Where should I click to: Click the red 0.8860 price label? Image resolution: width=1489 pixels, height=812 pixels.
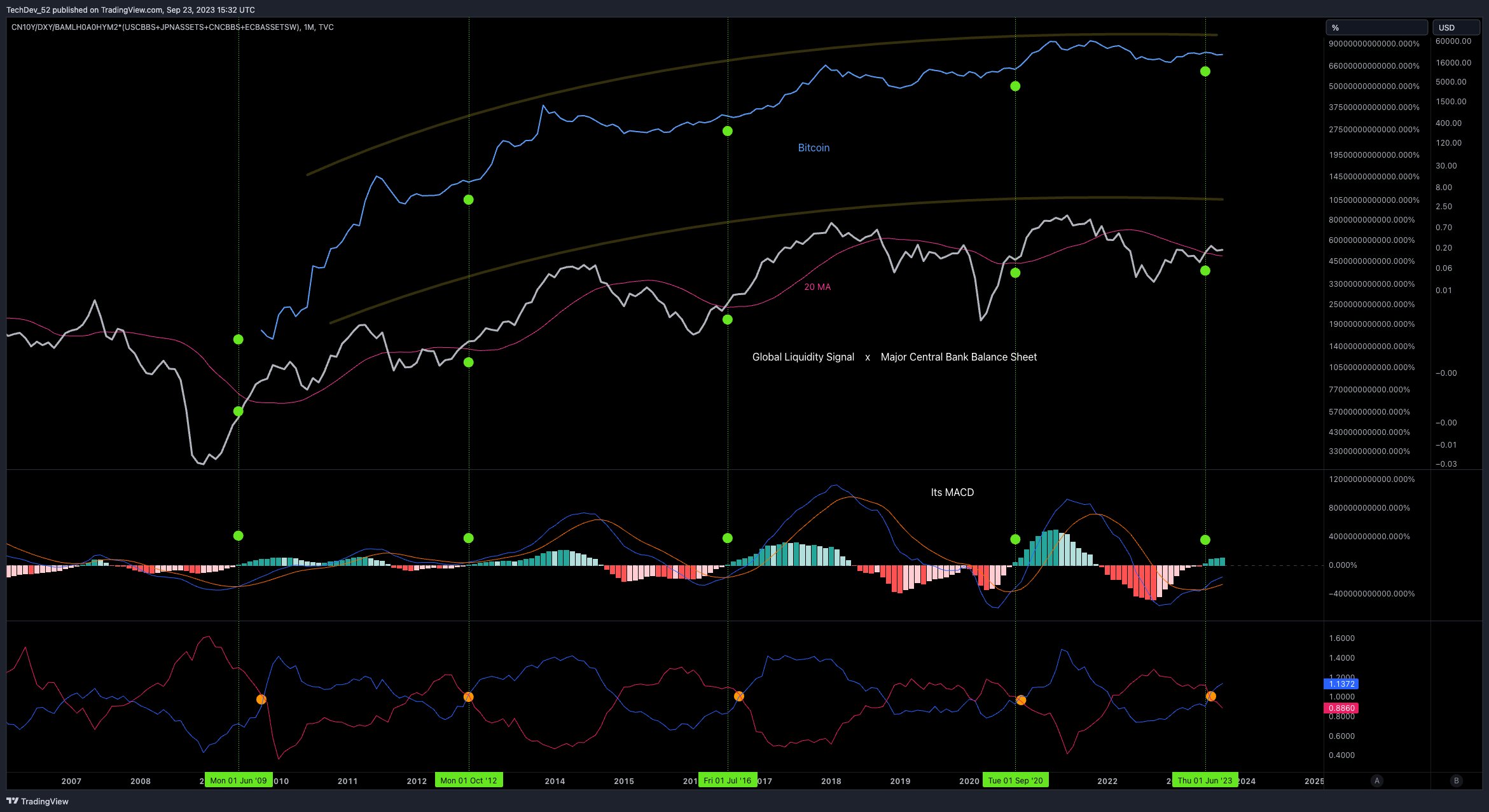(x=1341, y=708)
